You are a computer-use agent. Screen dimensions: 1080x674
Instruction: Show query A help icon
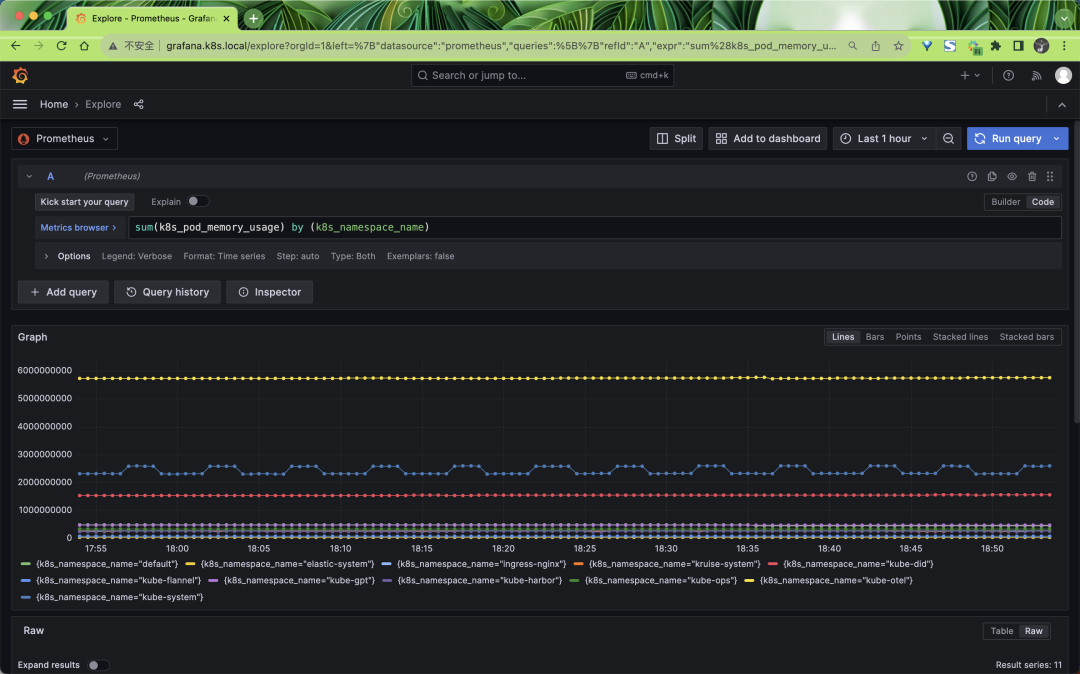click(x=972, y=176)
